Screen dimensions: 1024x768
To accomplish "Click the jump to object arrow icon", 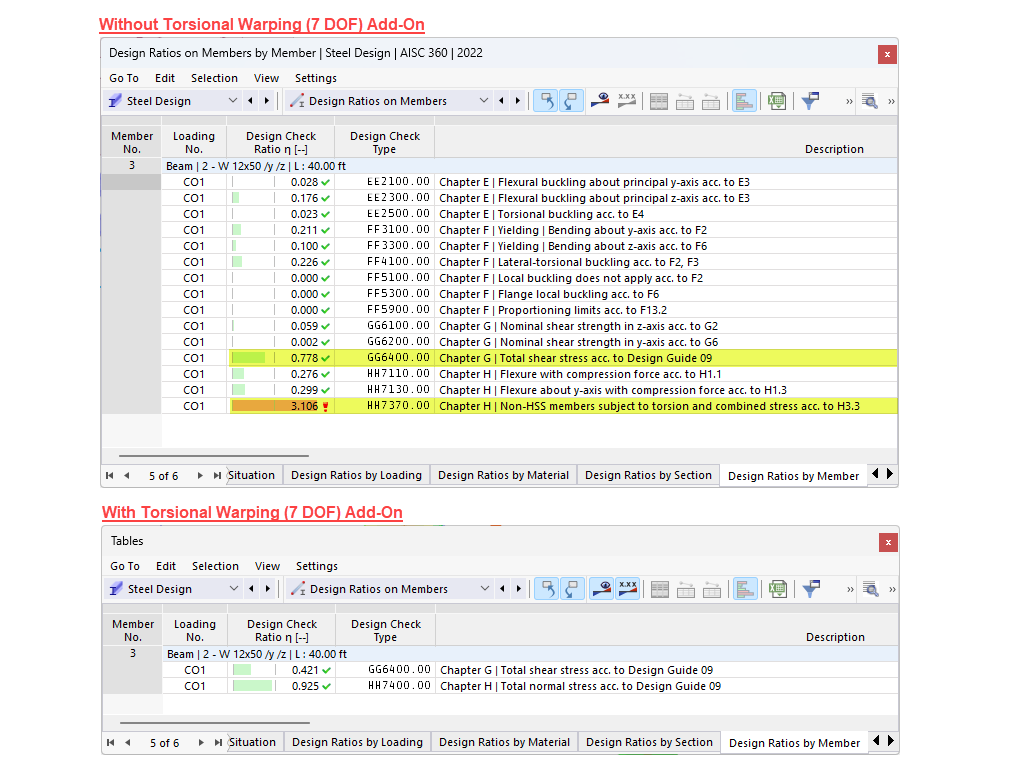I will (x=547, y=100).
